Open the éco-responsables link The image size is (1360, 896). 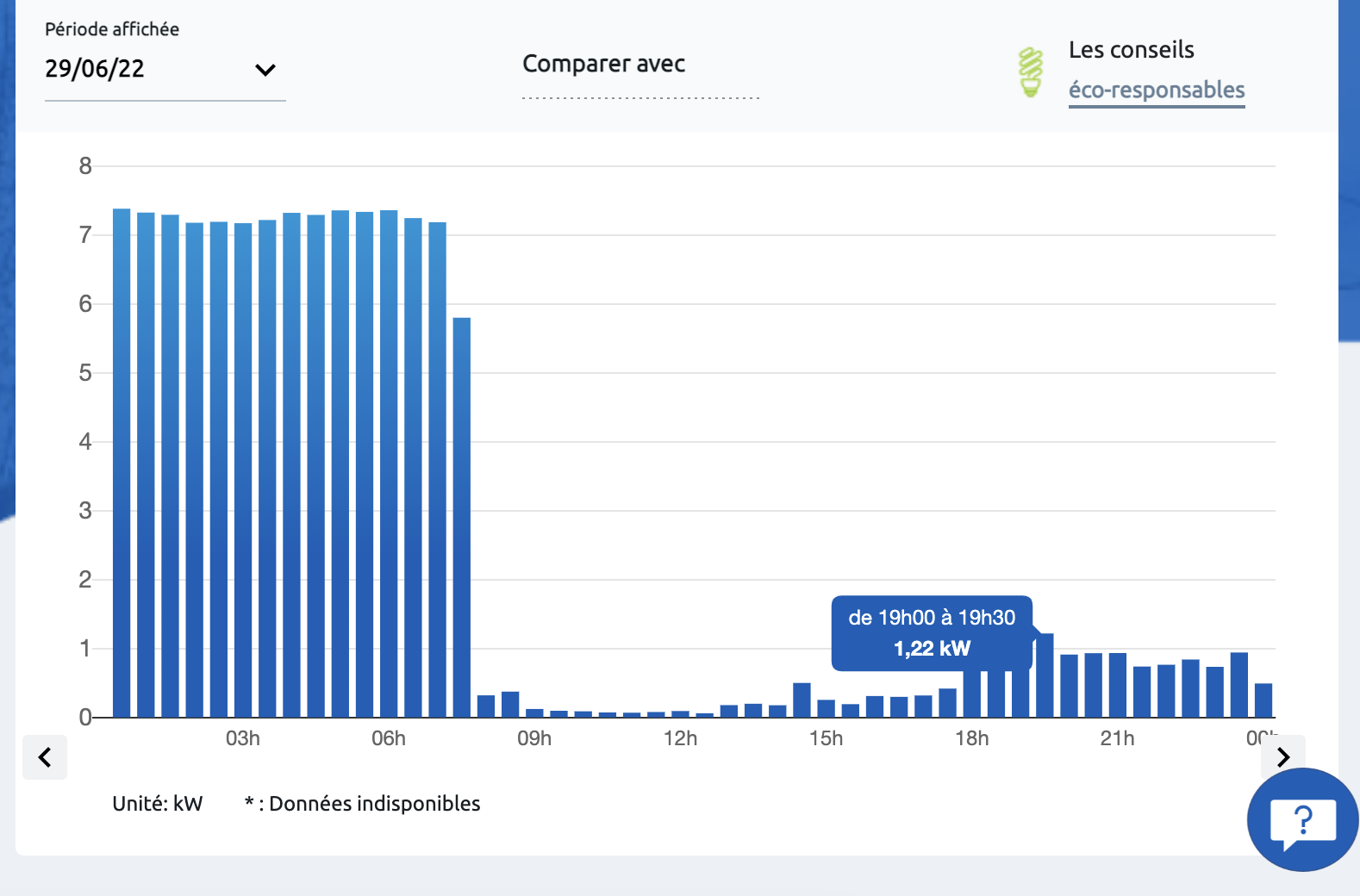point(1157,90)
